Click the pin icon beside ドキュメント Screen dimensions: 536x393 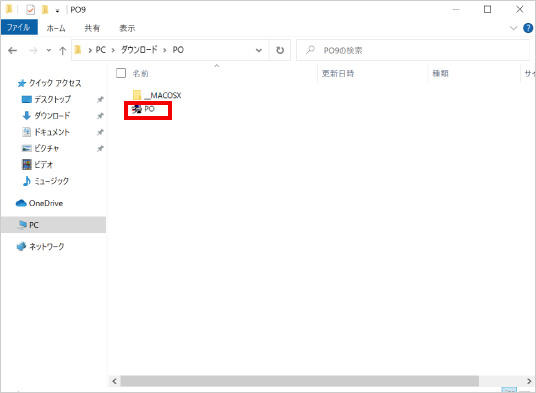[x=100, y=132]
